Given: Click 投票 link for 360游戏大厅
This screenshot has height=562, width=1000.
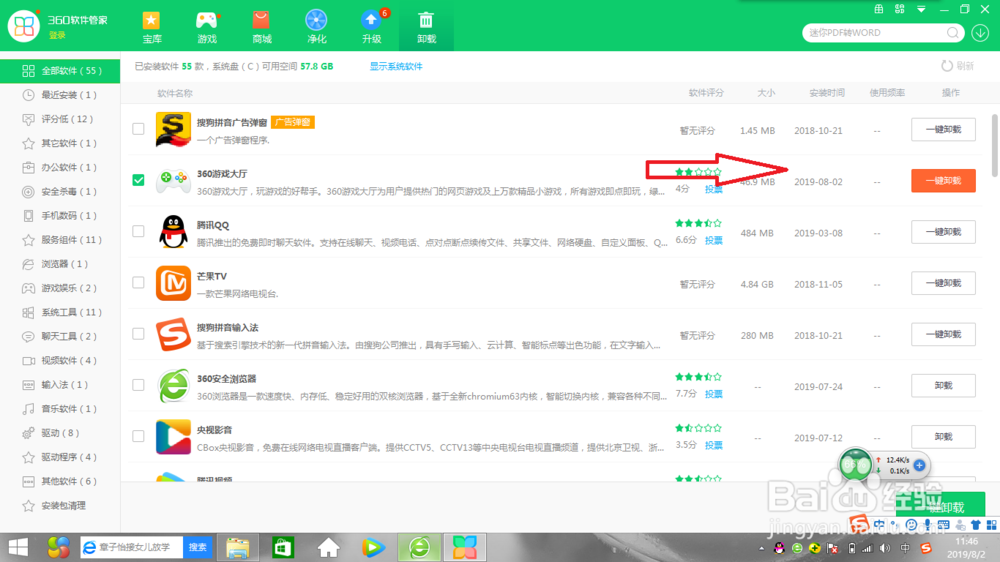Looking at the screenshot, I should [x=714, y=189].
